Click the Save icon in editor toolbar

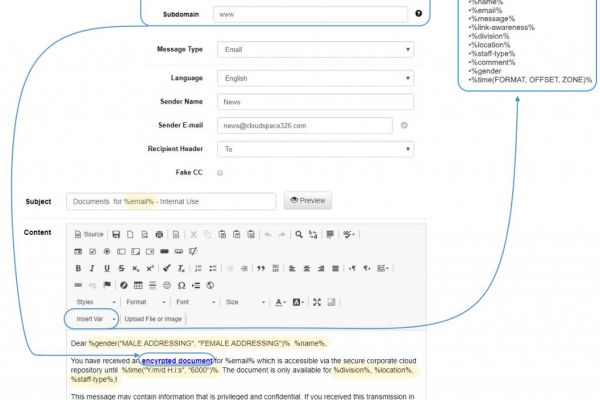[117, 234]
